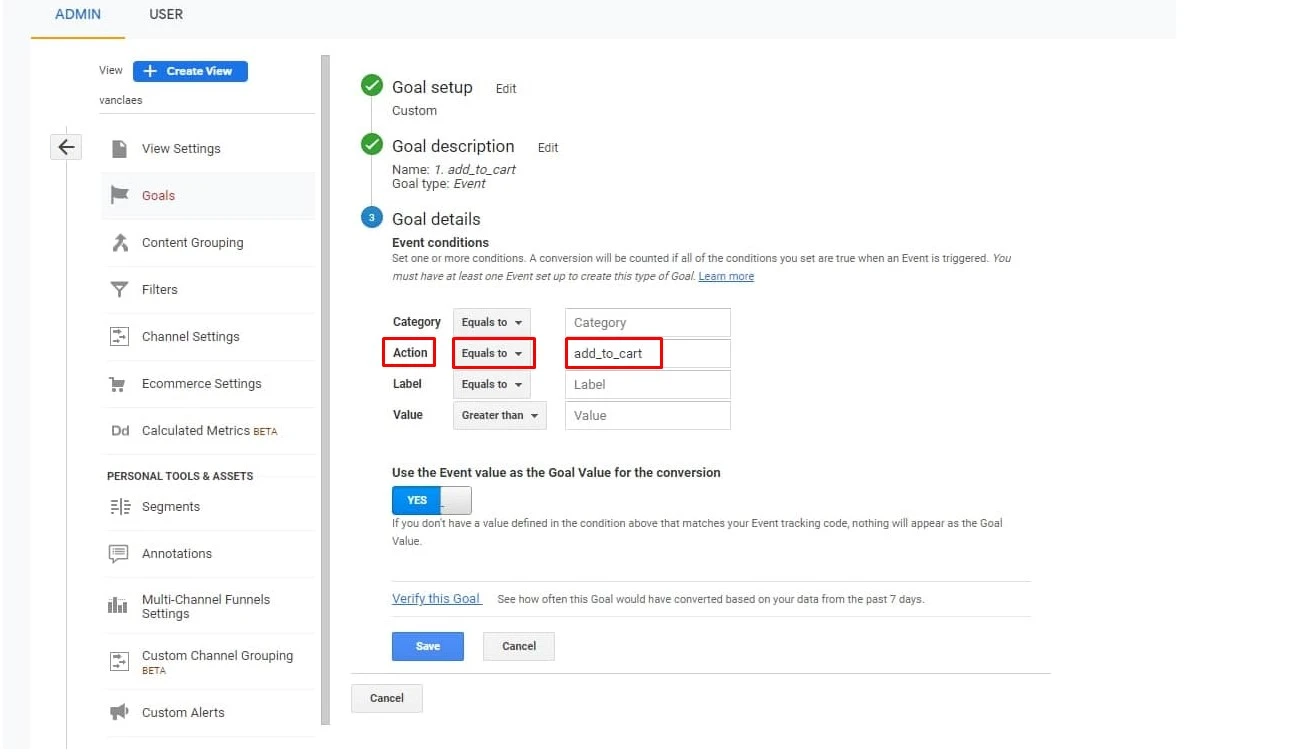The height and width of the screenshot is (753, 1290).
Task: Select the Segments icon
Action: (120, 508)
